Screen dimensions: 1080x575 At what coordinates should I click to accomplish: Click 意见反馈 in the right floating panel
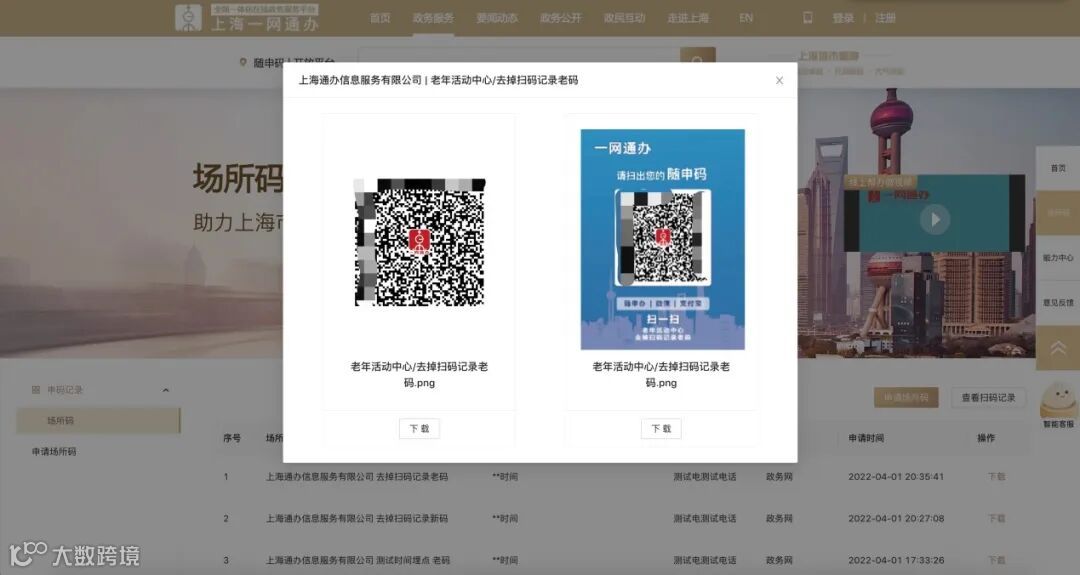[1058, 302]
